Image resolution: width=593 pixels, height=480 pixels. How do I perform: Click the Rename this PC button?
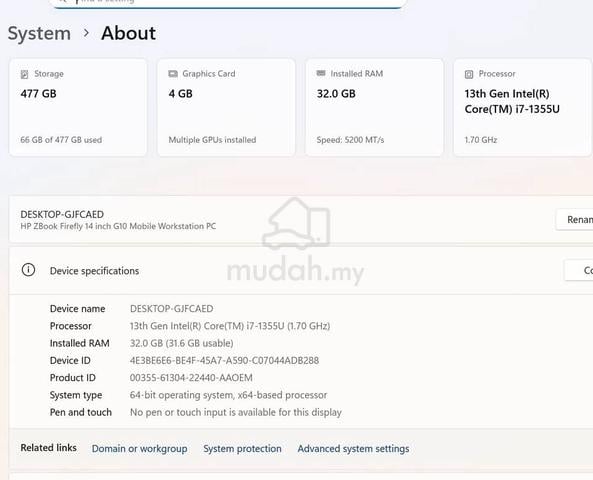pos(574,219)
